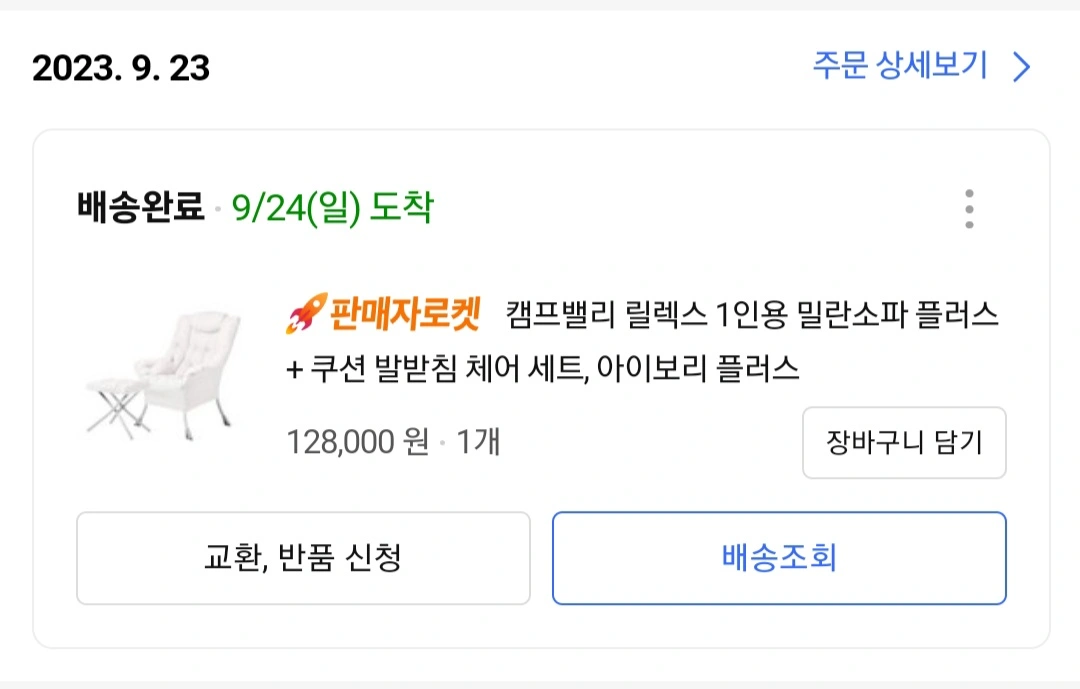The image size is (1080, 689).
Task: Click the 1개 quantity text
Action: [478, 441]
